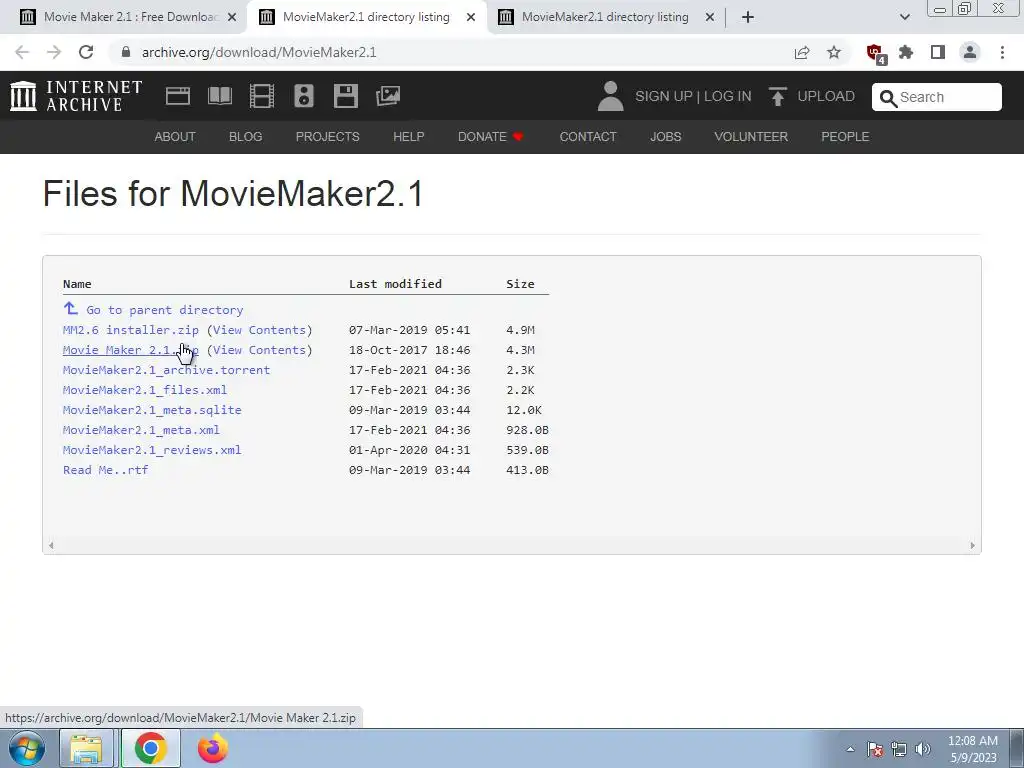Image resolution: width=1024 pixels, height=768 pixels.
Task: Toggle the browser side panel icon
Action: click(938, 52)
